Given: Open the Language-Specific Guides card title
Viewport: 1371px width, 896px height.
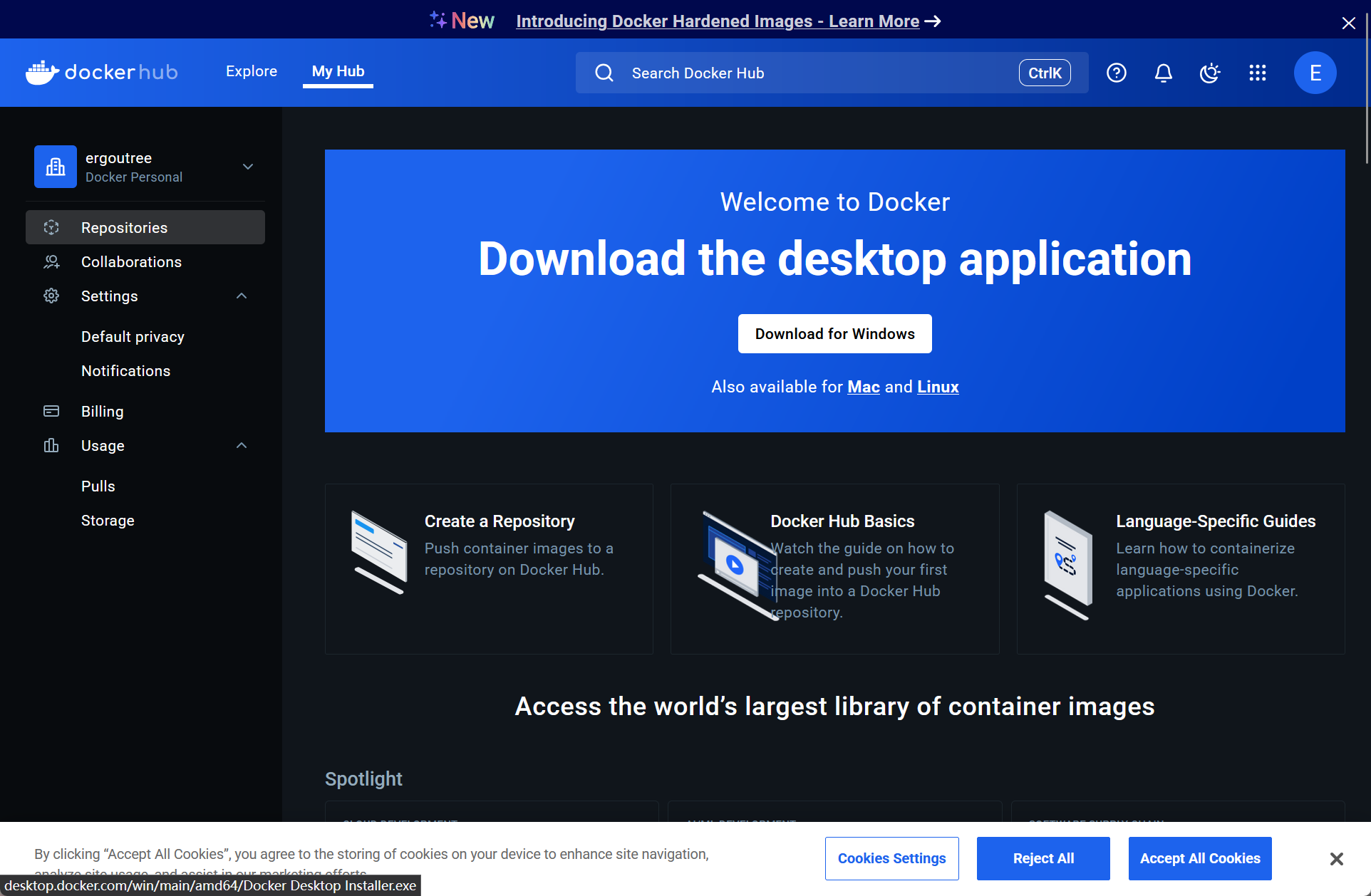Looking at the screenshot, I should 1216,521.
